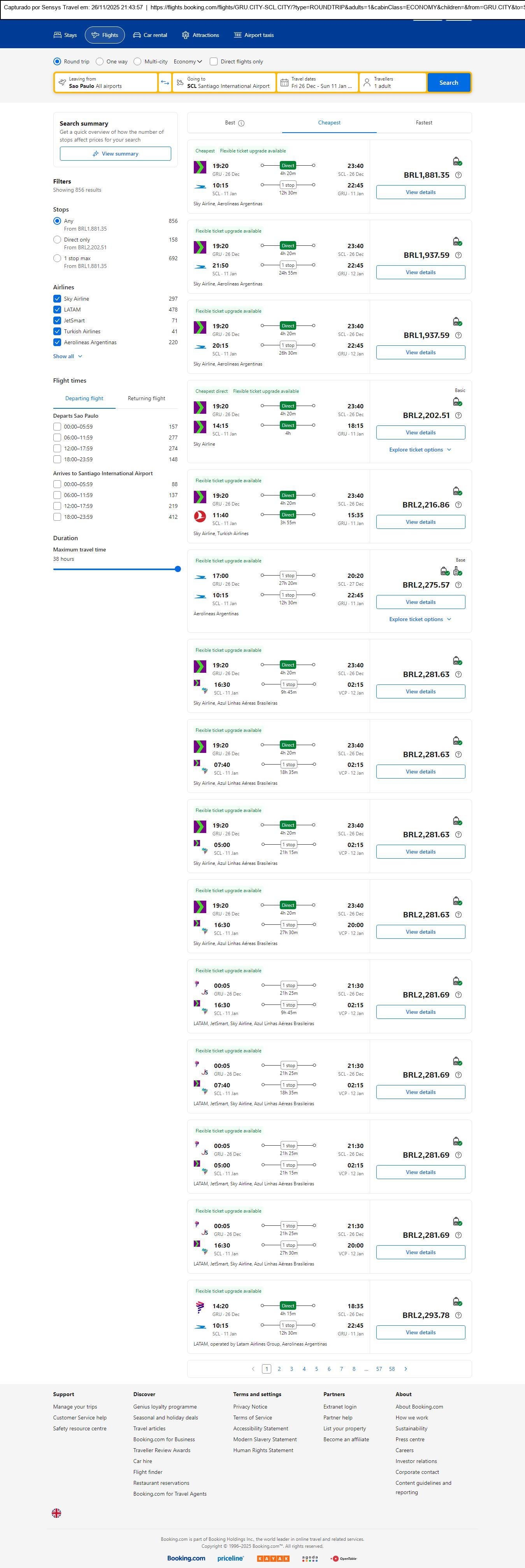
Task: Click the next page arrow in pagination
Action: [406, 1369]
